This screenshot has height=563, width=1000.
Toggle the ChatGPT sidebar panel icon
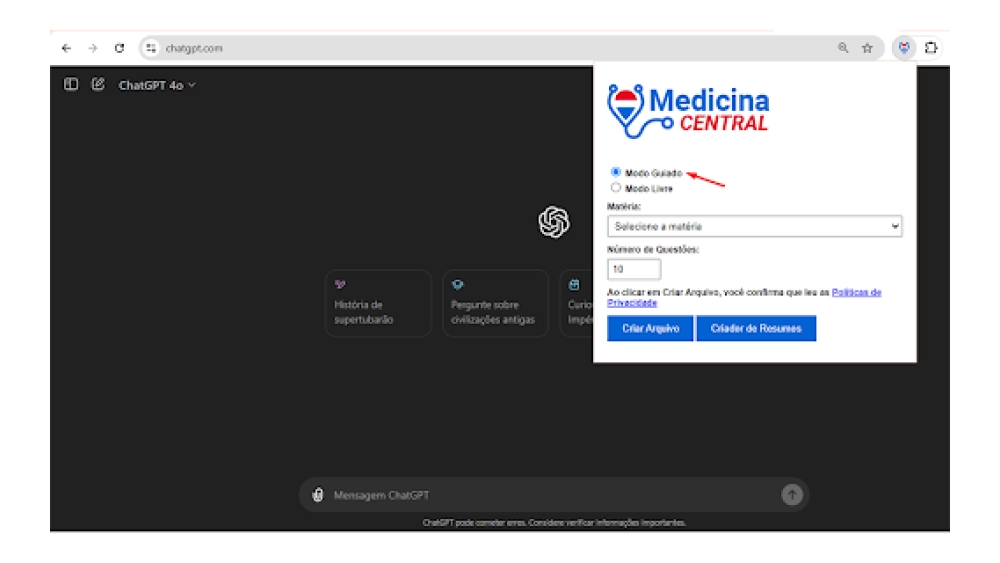(71, 84)
